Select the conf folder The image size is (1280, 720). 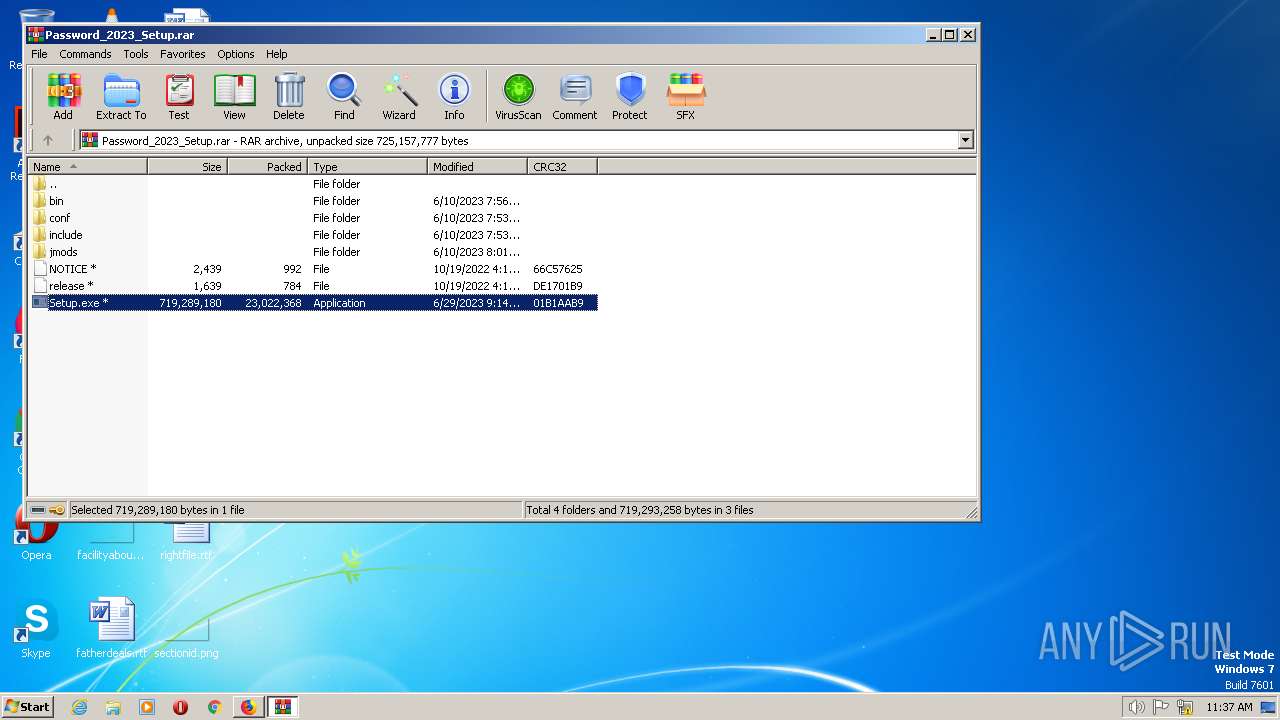tap(314, 218)
